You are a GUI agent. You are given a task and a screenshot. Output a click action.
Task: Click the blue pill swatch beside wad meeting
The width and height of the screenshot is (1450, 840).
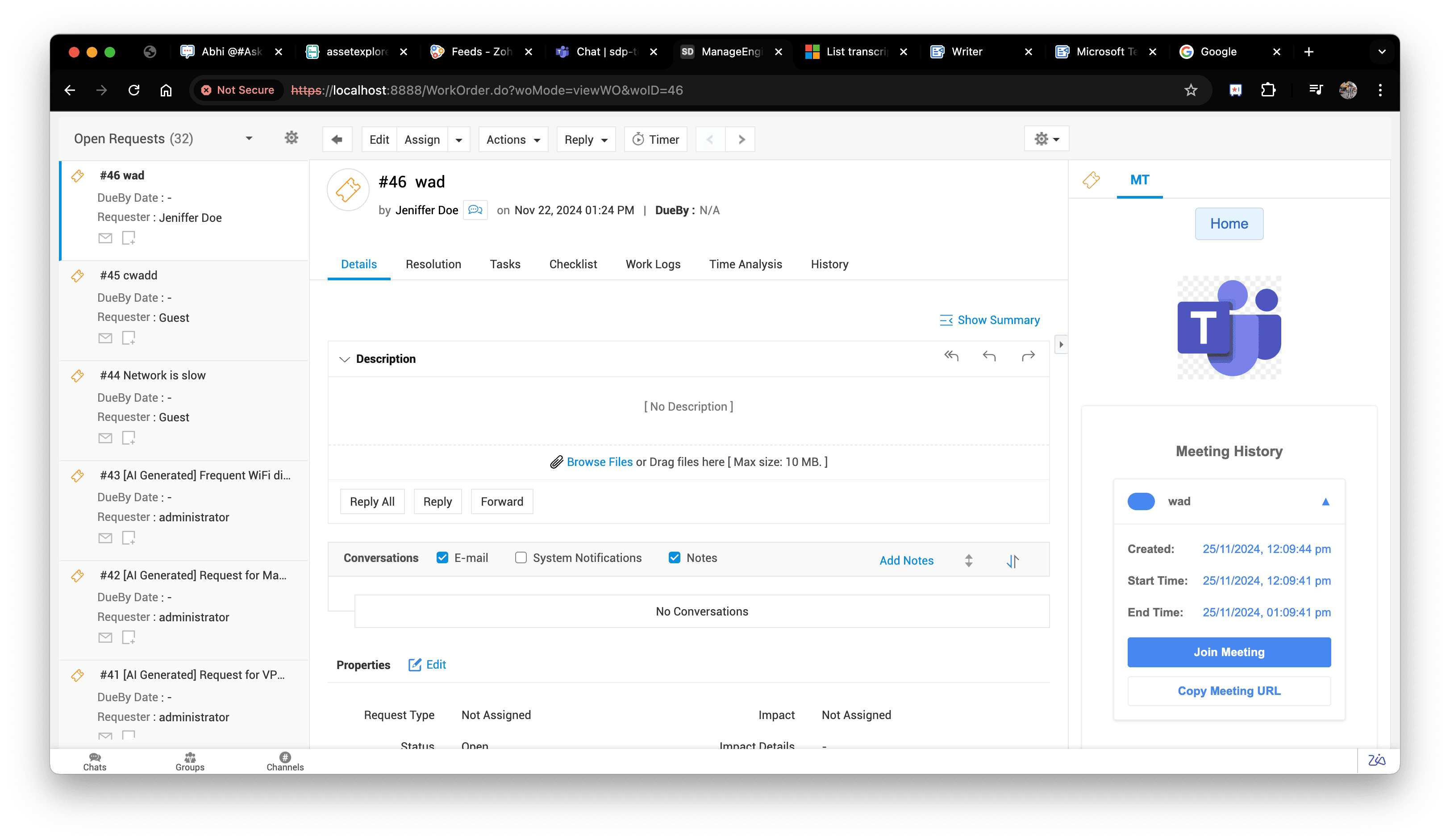pyautogui.click(x=1141, y=501)
